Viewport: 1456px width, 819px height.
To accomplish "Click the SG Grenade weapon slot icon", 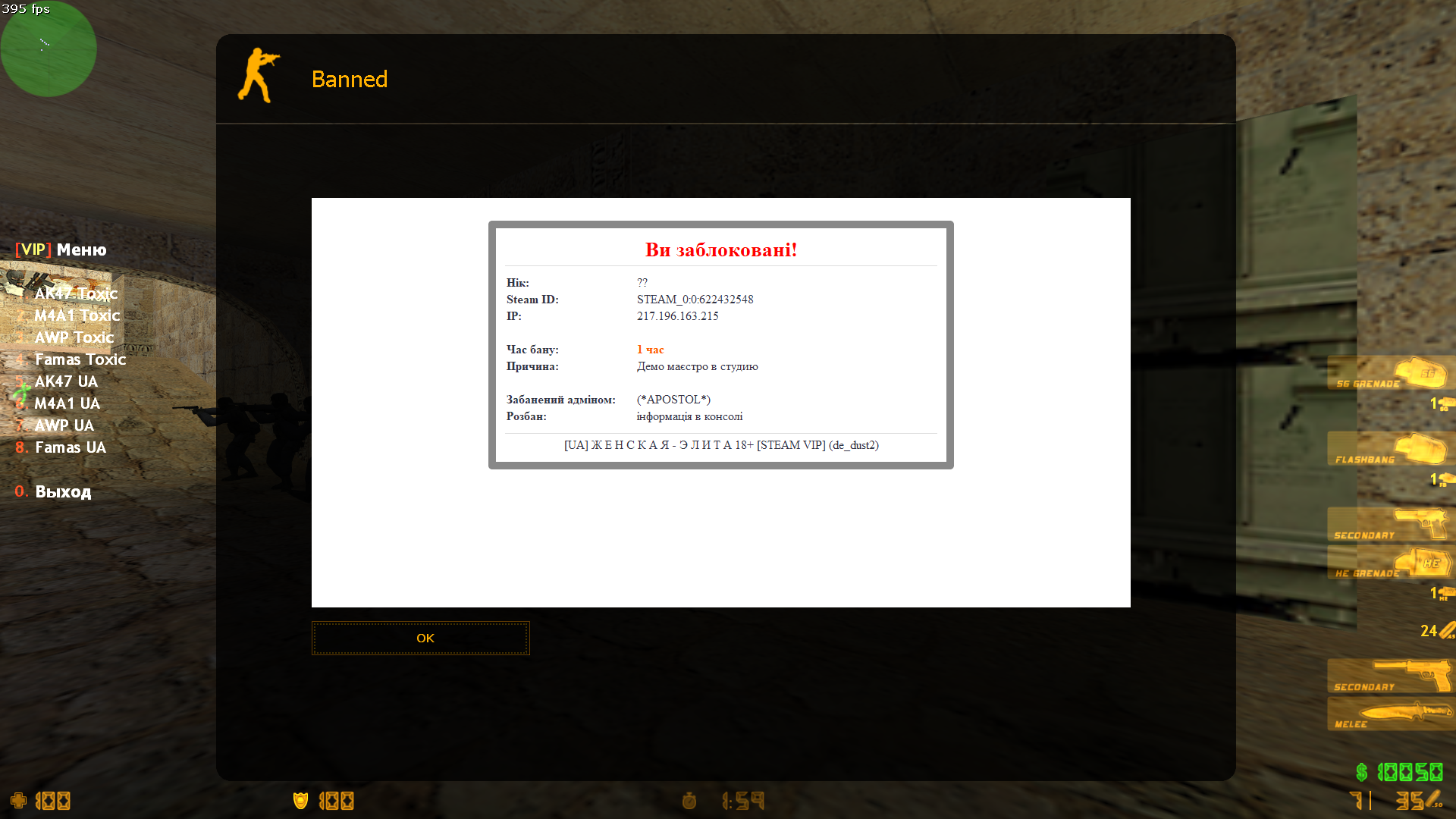I will click(x=1391, y=372).
